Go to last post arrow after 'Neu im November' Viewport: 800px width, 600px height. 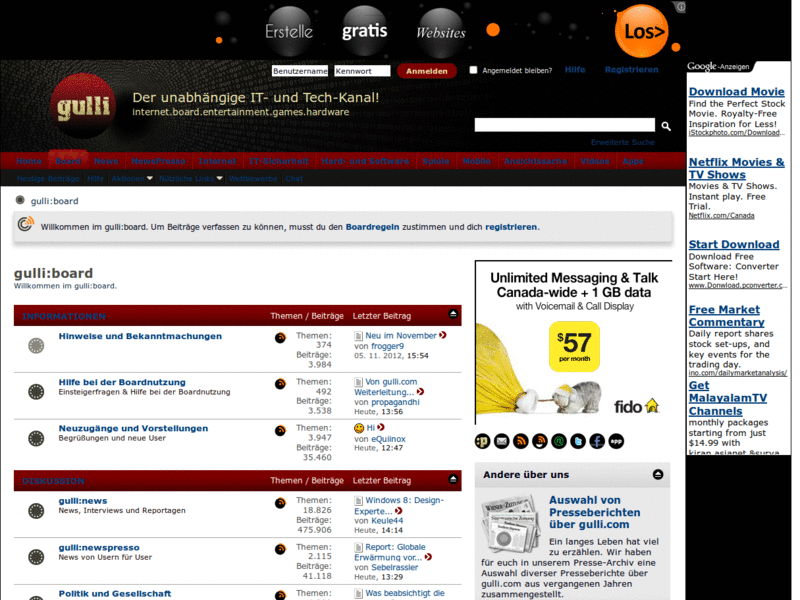443,335
